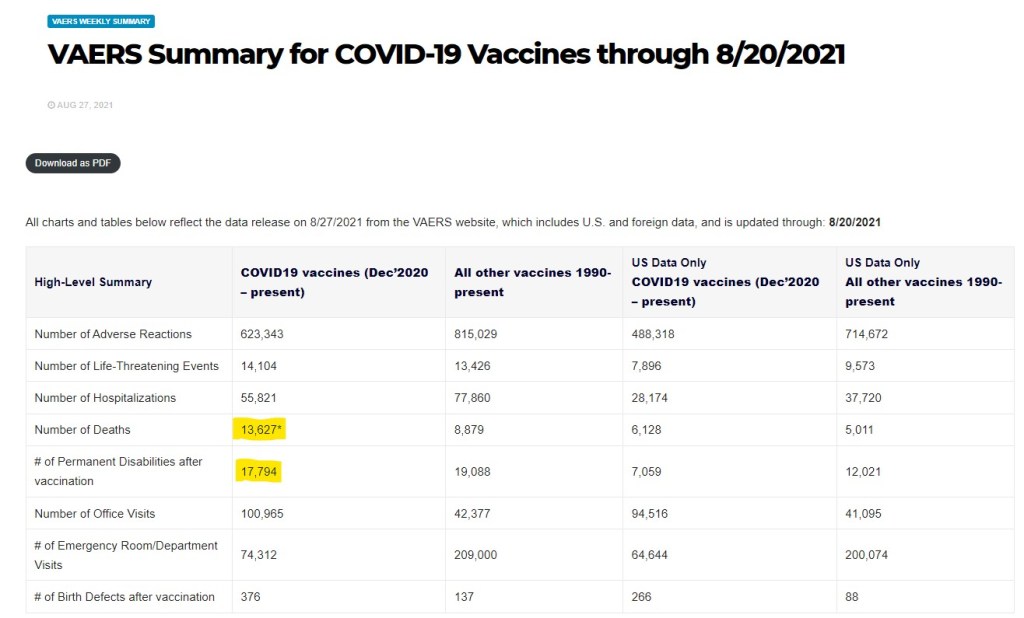Select the Emergency Room/Department Visits row label
This screenshot has height=618, width=1024.
coord(126,555)
